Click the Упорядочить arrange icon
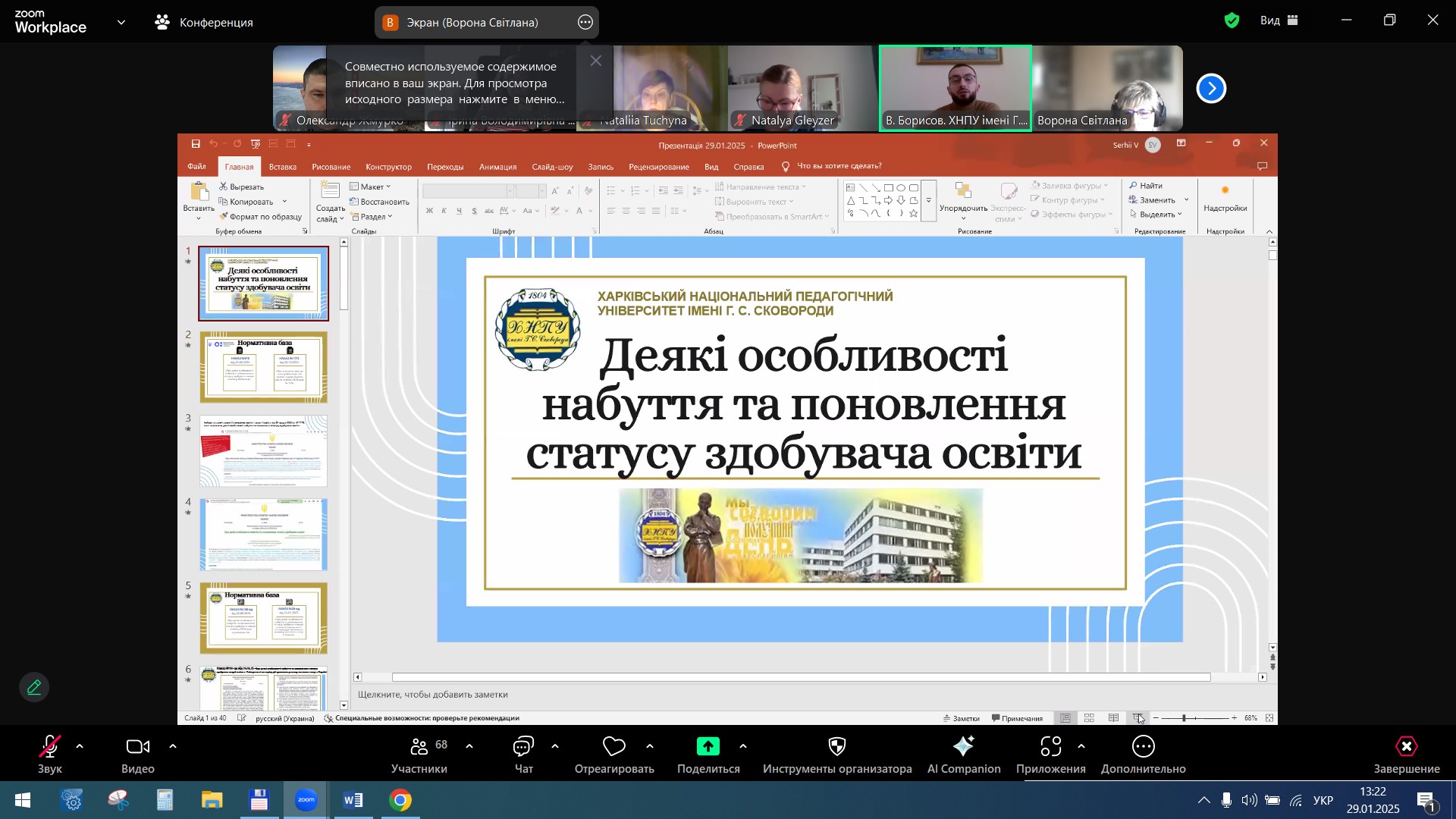 click(x=963, y=191)
